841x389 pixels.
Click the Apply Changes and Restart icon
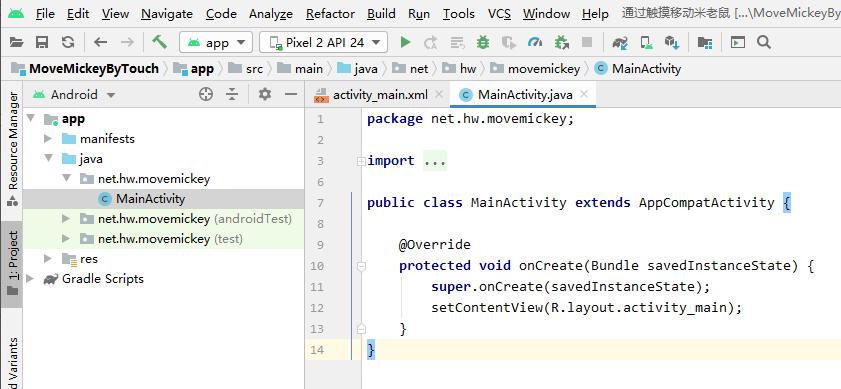(431, 42)
